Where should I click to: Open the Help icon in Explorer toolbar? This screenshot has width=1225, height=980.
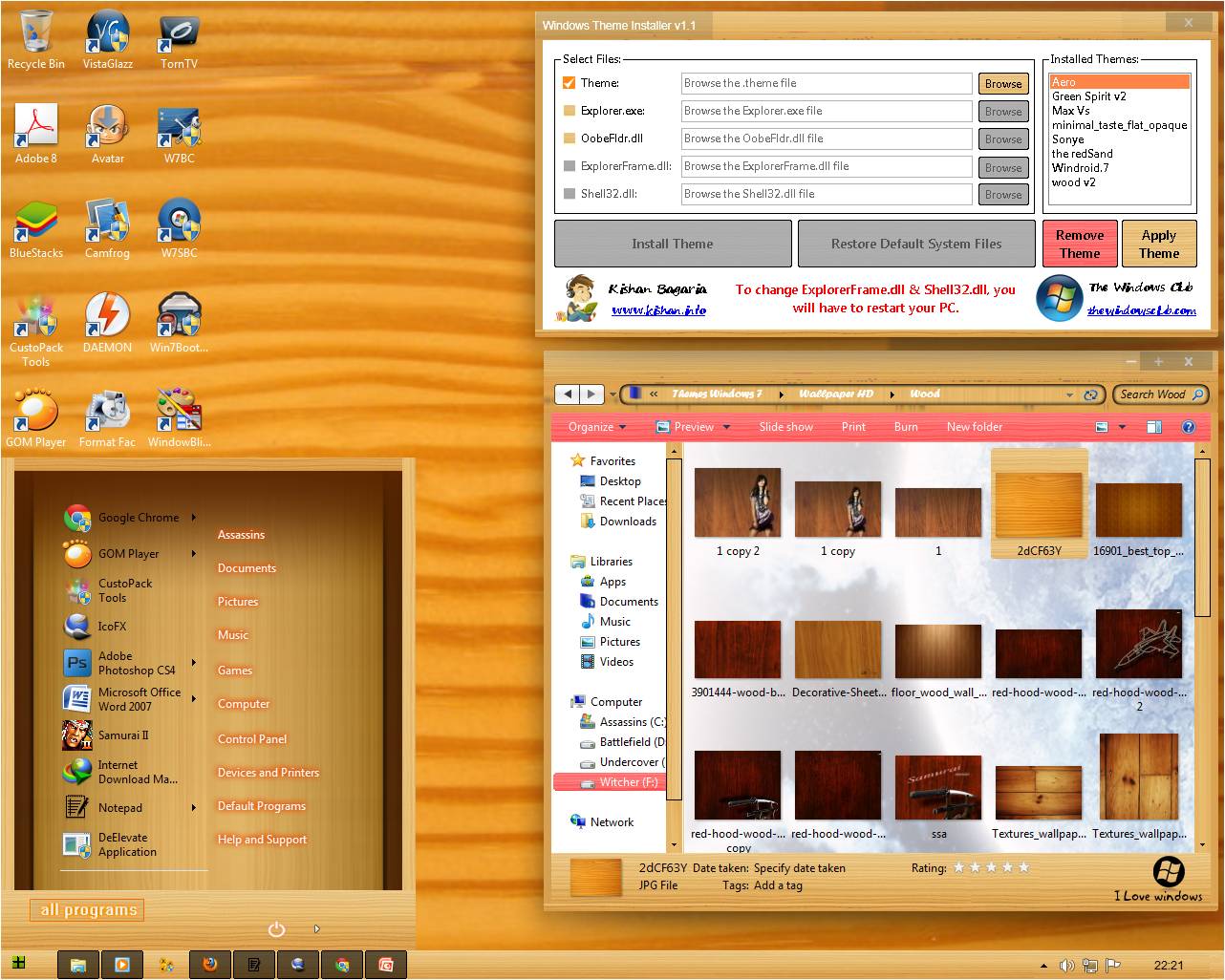pyautogui.click(x=1189, y=427)
